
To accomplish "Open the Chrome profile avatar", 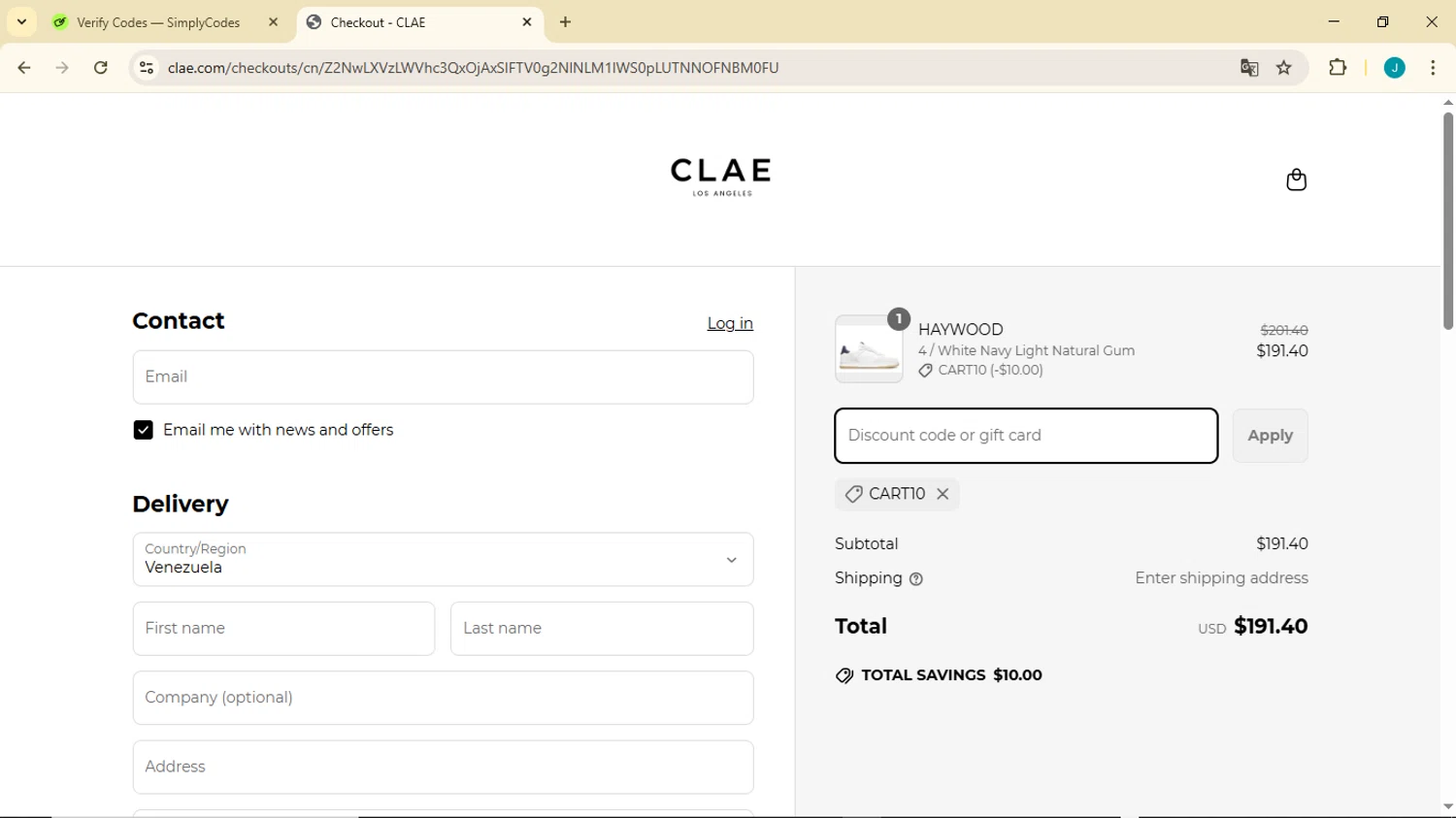I will click(1395, 68).
